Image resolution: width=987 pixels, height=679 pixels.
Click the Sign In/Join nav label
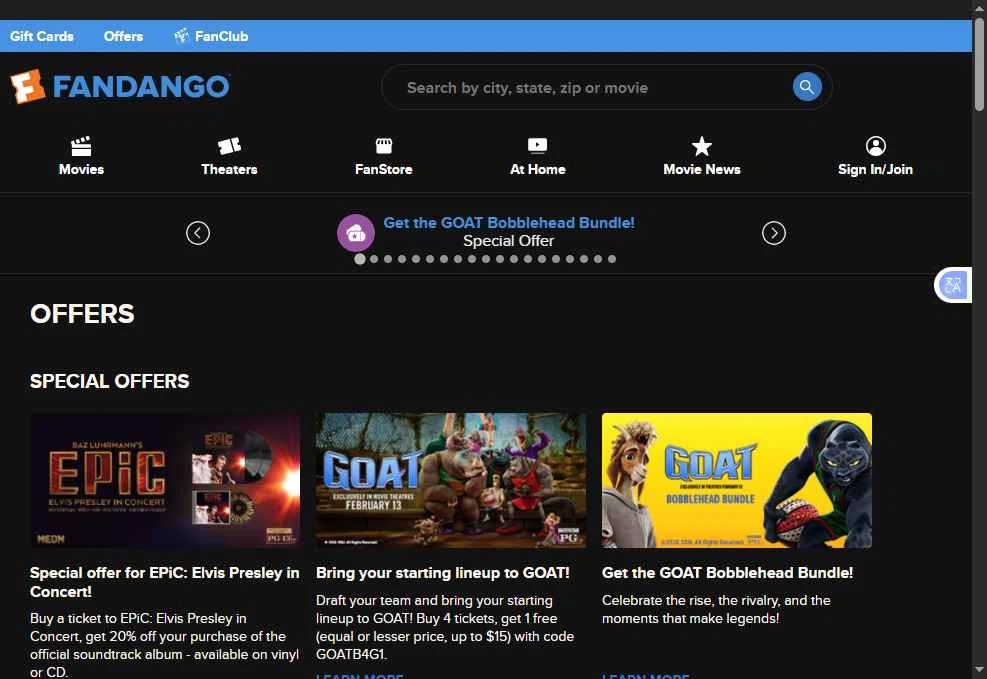click(876, 169)
